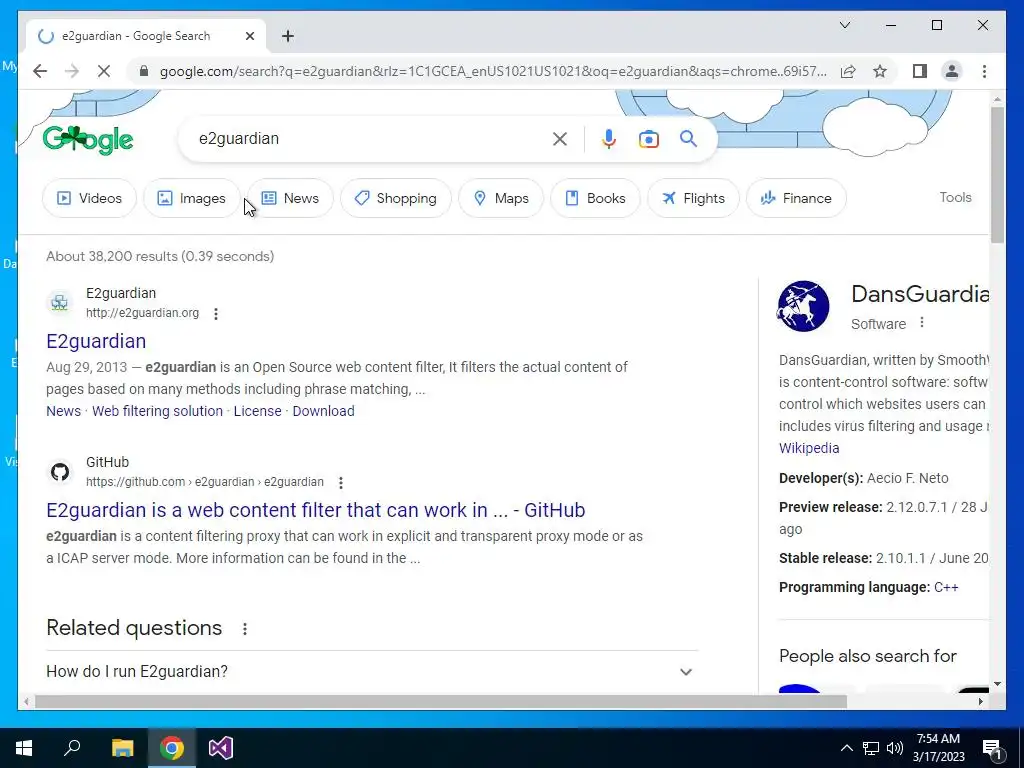Click the http://e2guardian.org URL text
The width and height of the screenshot is (1024, 768).
pos(142,313)
